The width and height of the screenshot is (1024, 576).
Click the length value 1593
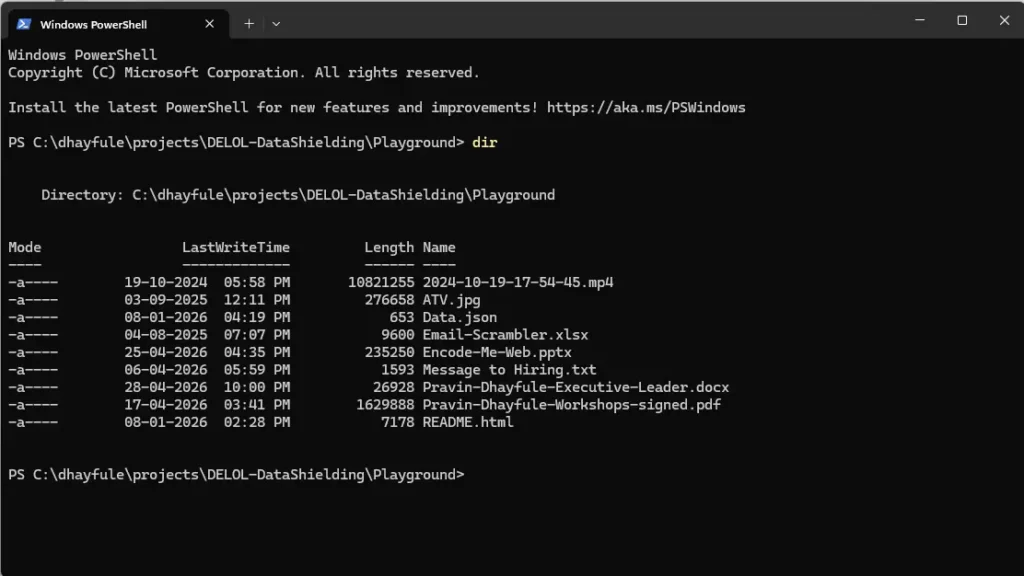[398, 370]
